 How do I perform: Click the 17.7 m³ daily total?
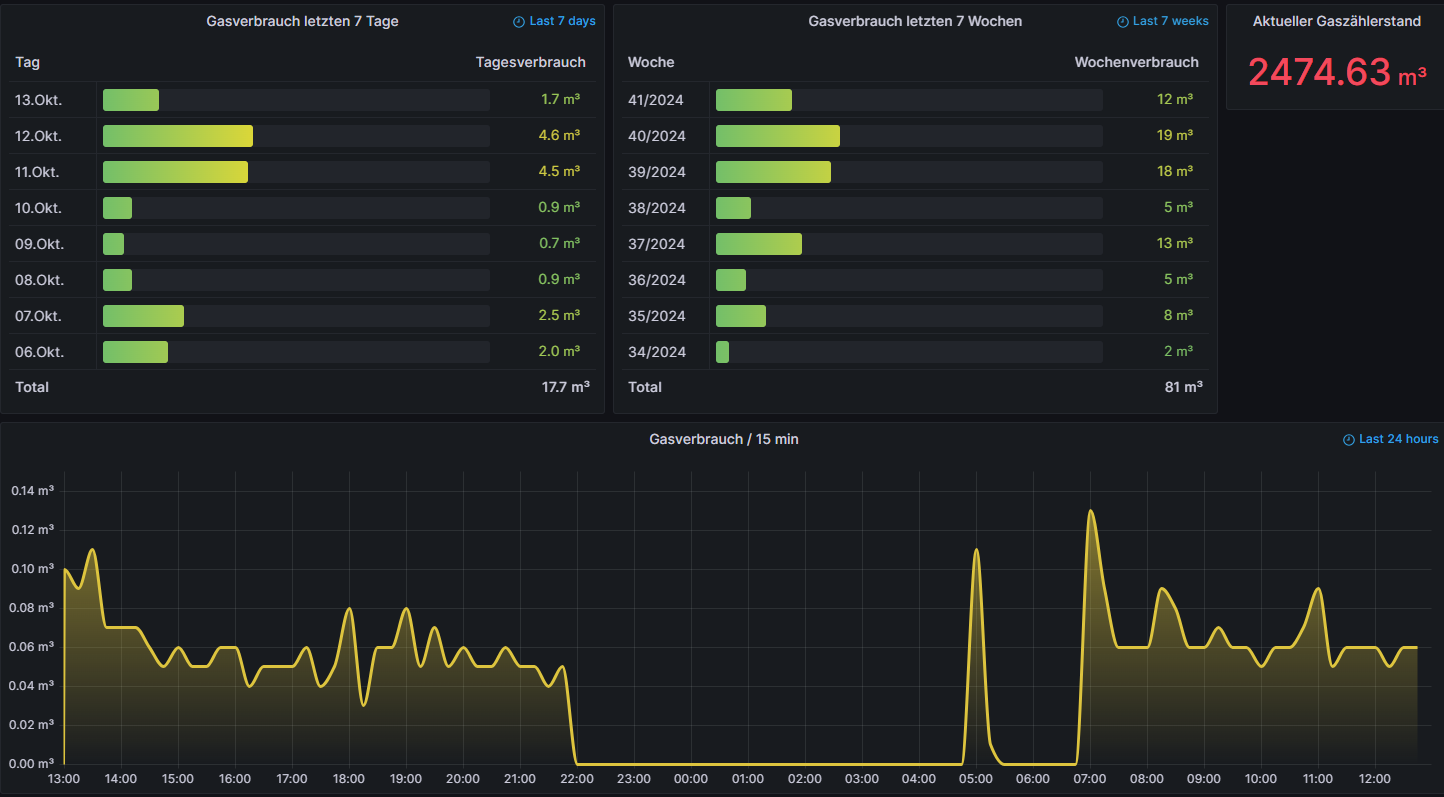(565, 387)
